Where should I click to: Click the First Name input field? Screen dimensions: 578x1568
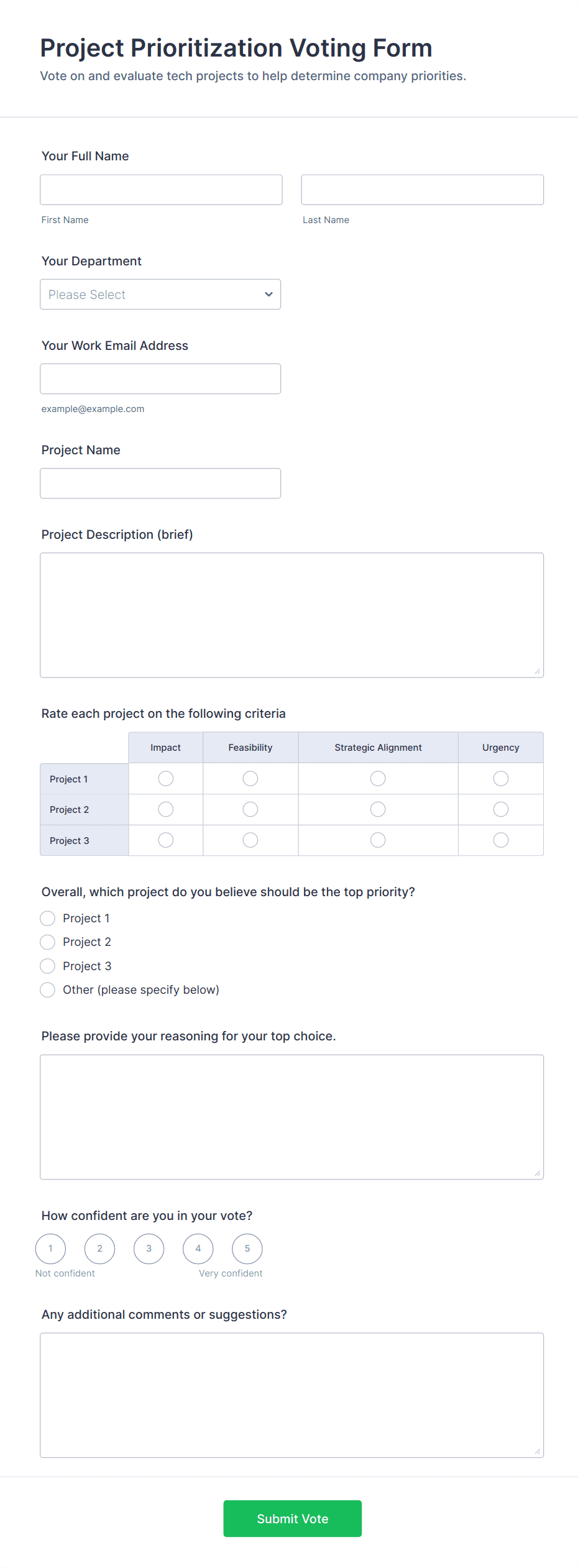click(x=161, y=190)
